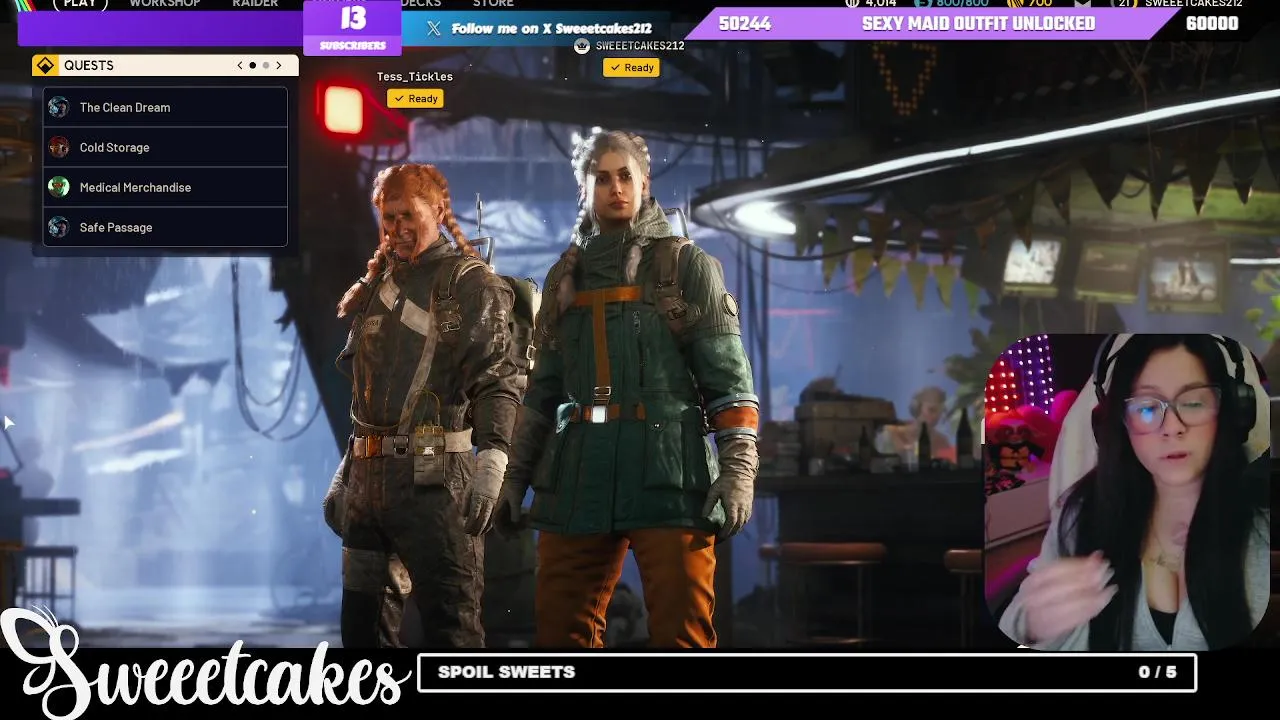Open the RAIDER tab
The image size is (1280, 720).
click(255, 4)
